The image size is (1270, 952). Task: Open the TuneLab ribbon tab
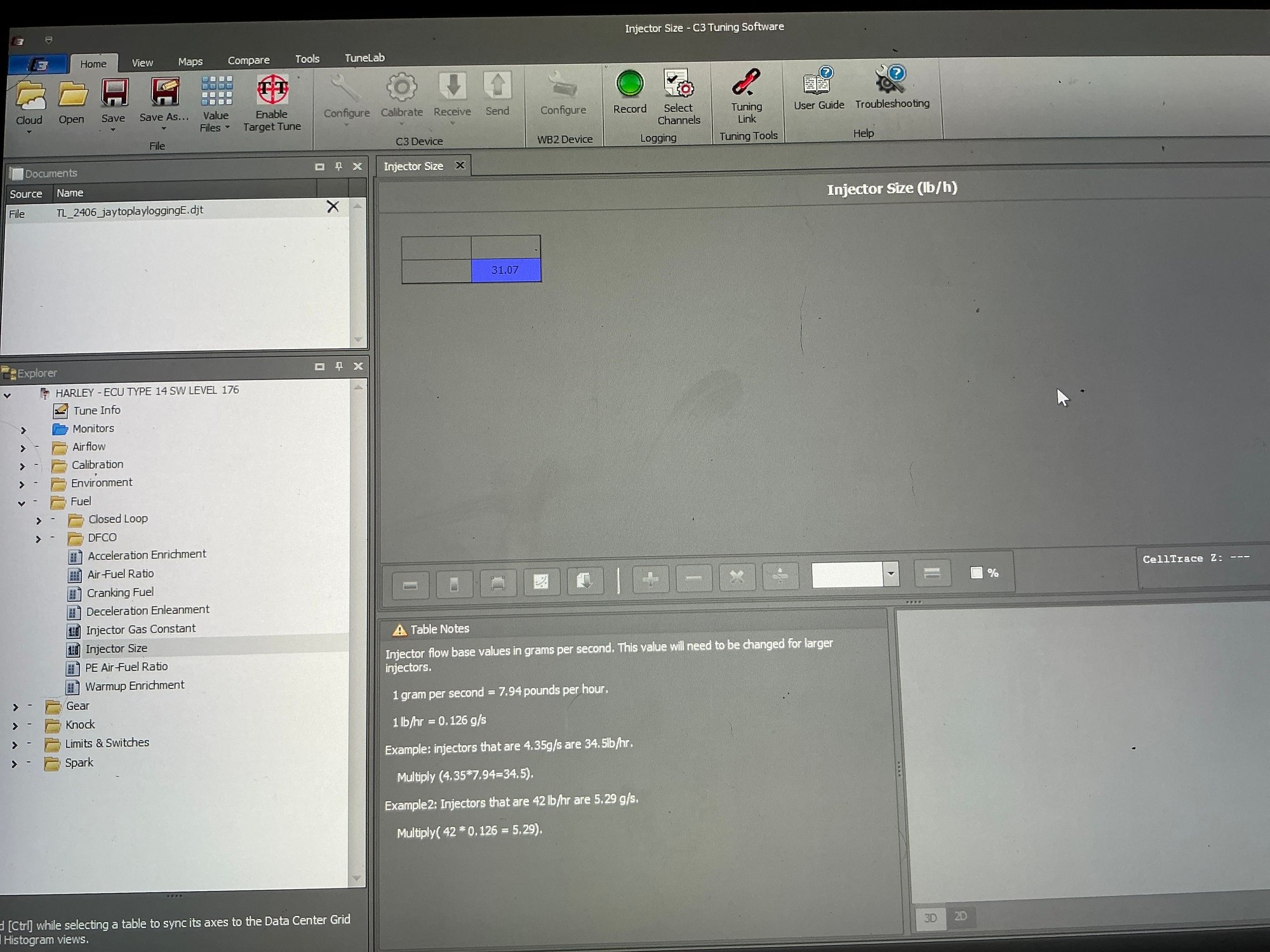[x=364, y=58]
